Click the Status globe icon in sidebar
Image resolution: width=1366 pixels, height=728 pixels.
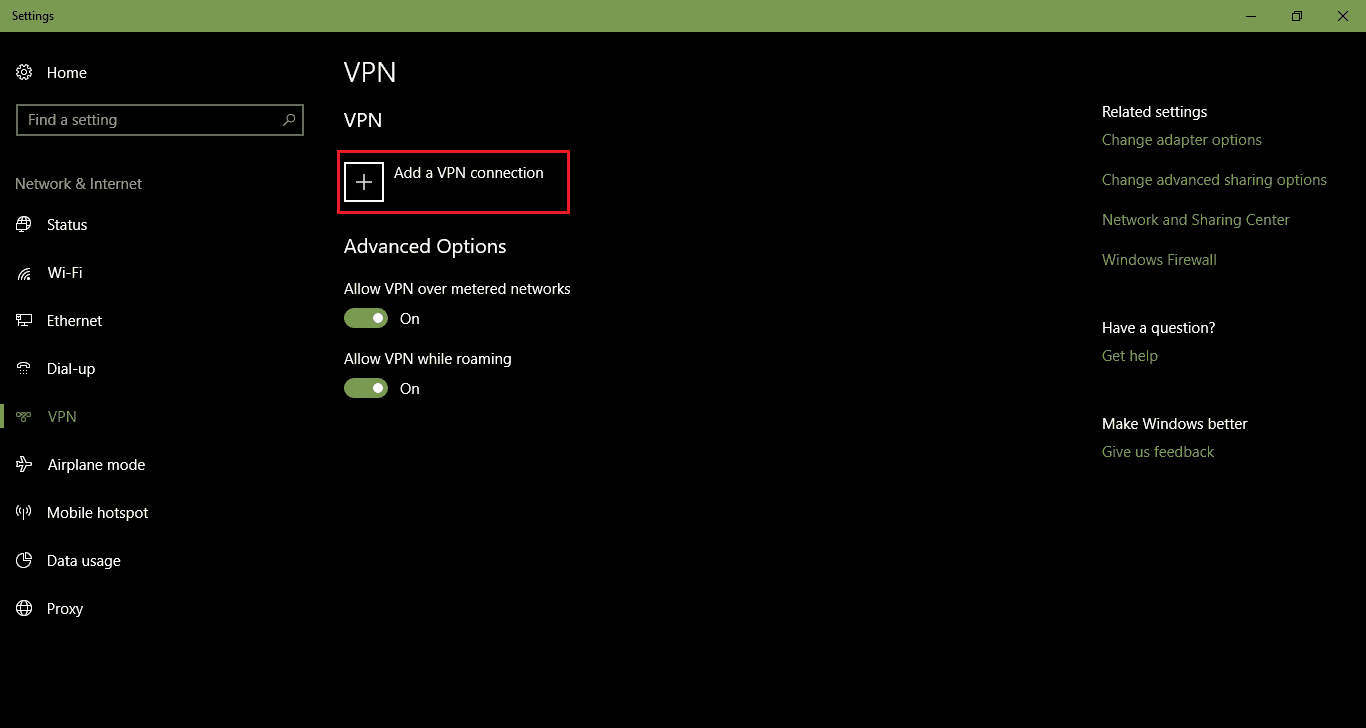(24, 225)
